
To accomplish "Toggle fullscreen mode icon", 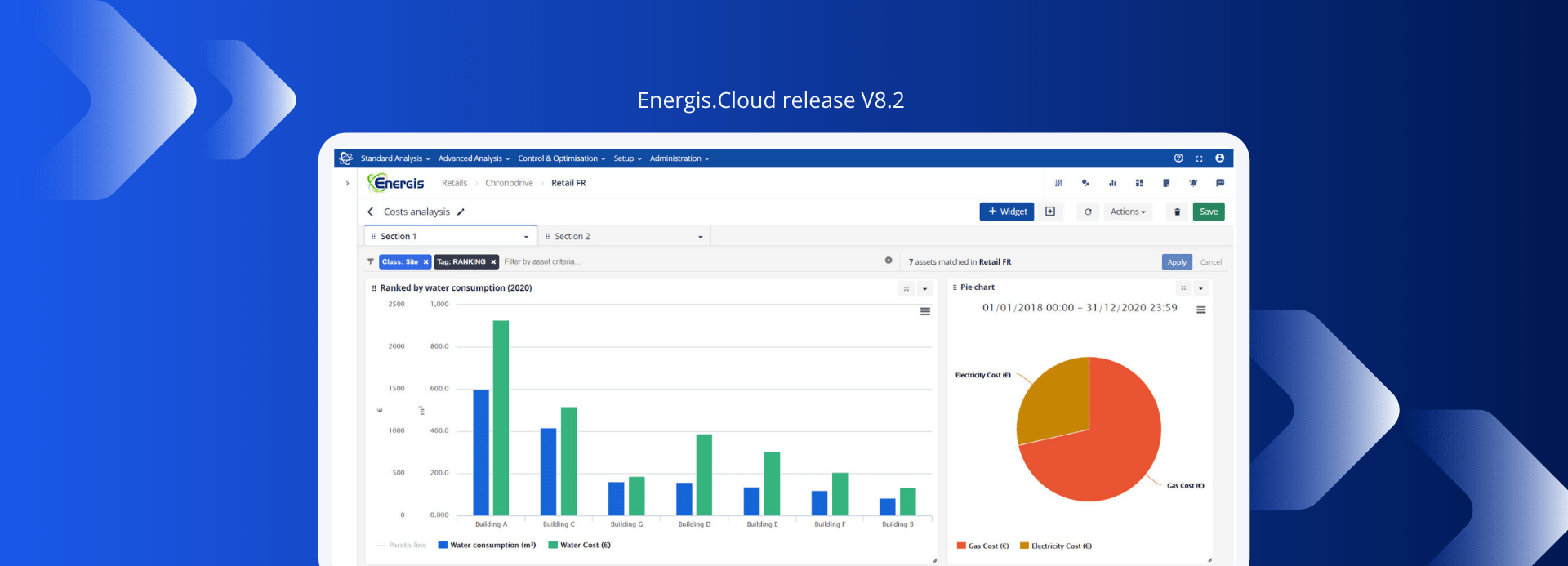I will coord(1199,158).
